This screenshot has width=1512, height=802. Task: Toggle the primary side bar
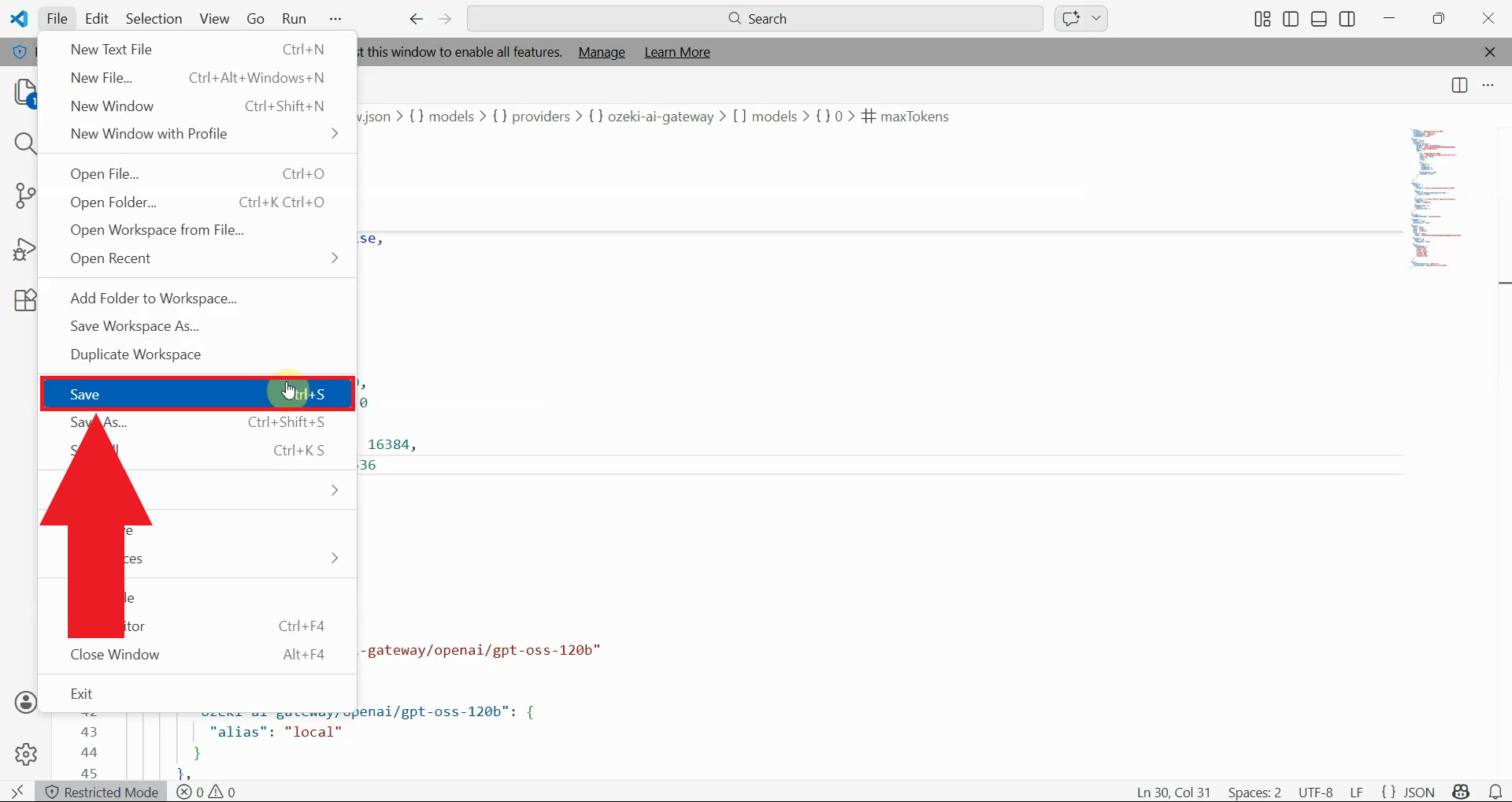pos(1291,19)
